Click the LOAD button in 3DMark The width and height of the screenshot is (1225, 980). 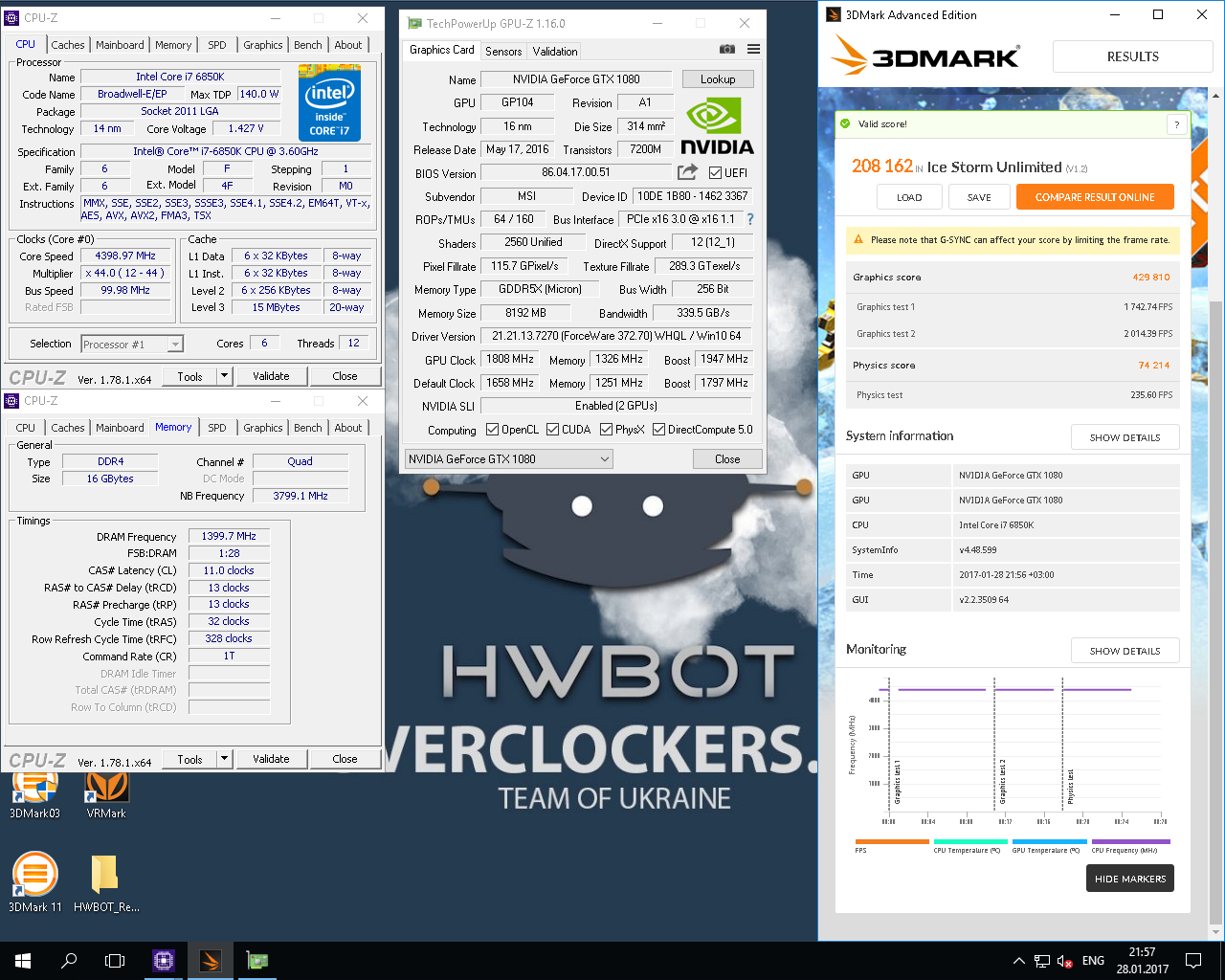tap(909, 197)
